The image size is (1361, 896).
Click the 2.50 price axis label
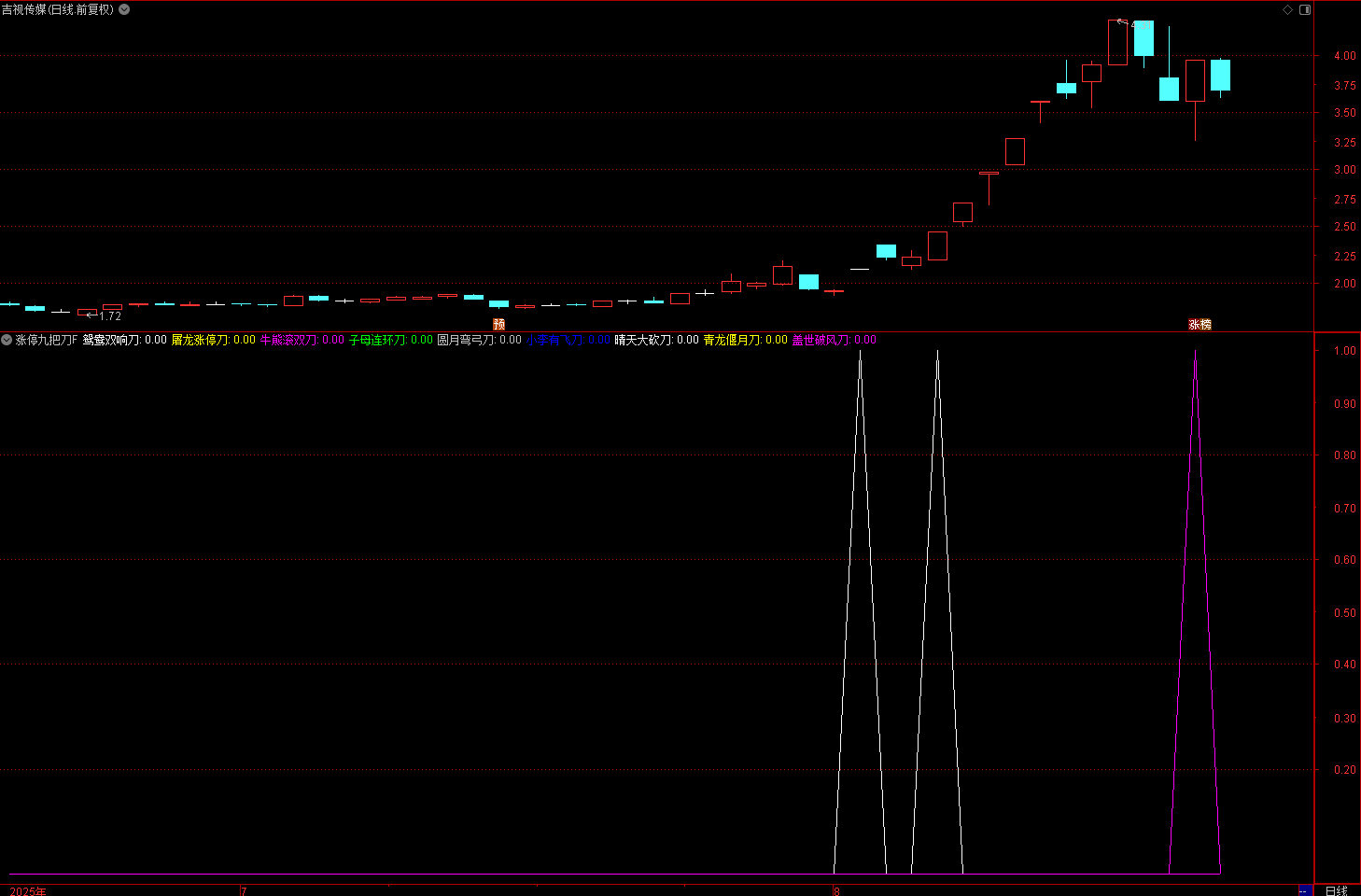tap(1344, 227)
